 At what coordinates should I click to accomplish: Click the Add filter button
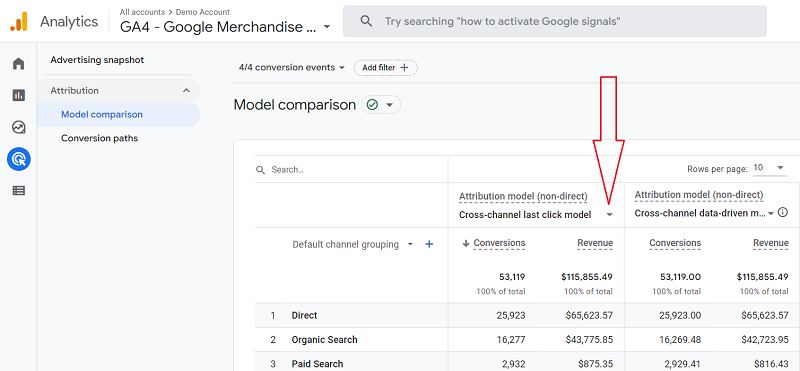coord(386,67)
